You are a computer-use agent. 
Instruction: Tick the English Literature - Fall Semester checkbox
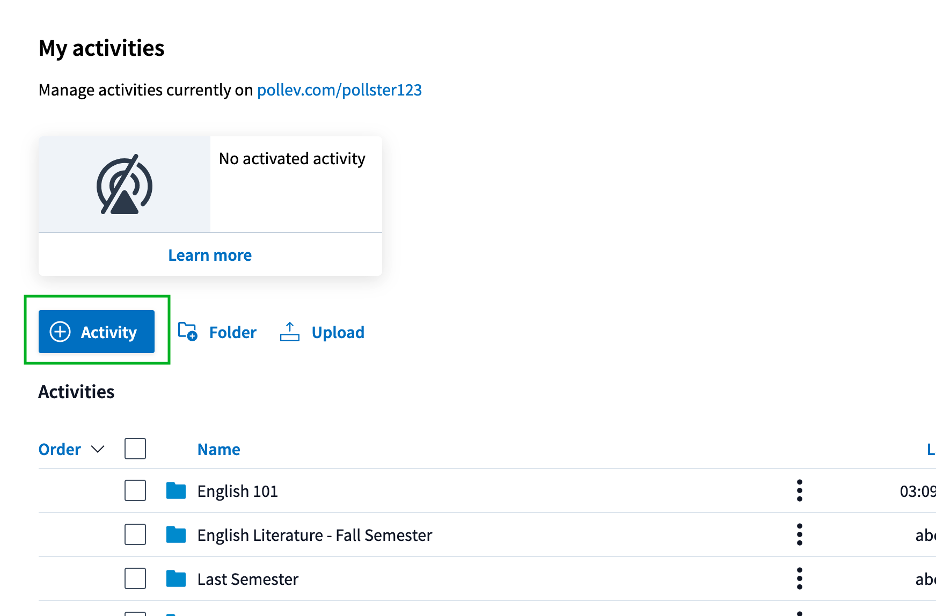pyautogui.click(x=135, y=535)
